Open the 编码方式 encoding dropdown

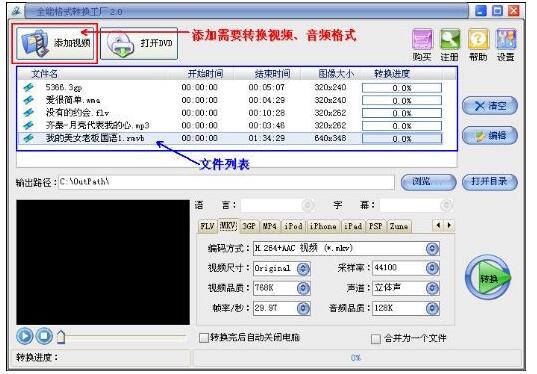(432, 248)
